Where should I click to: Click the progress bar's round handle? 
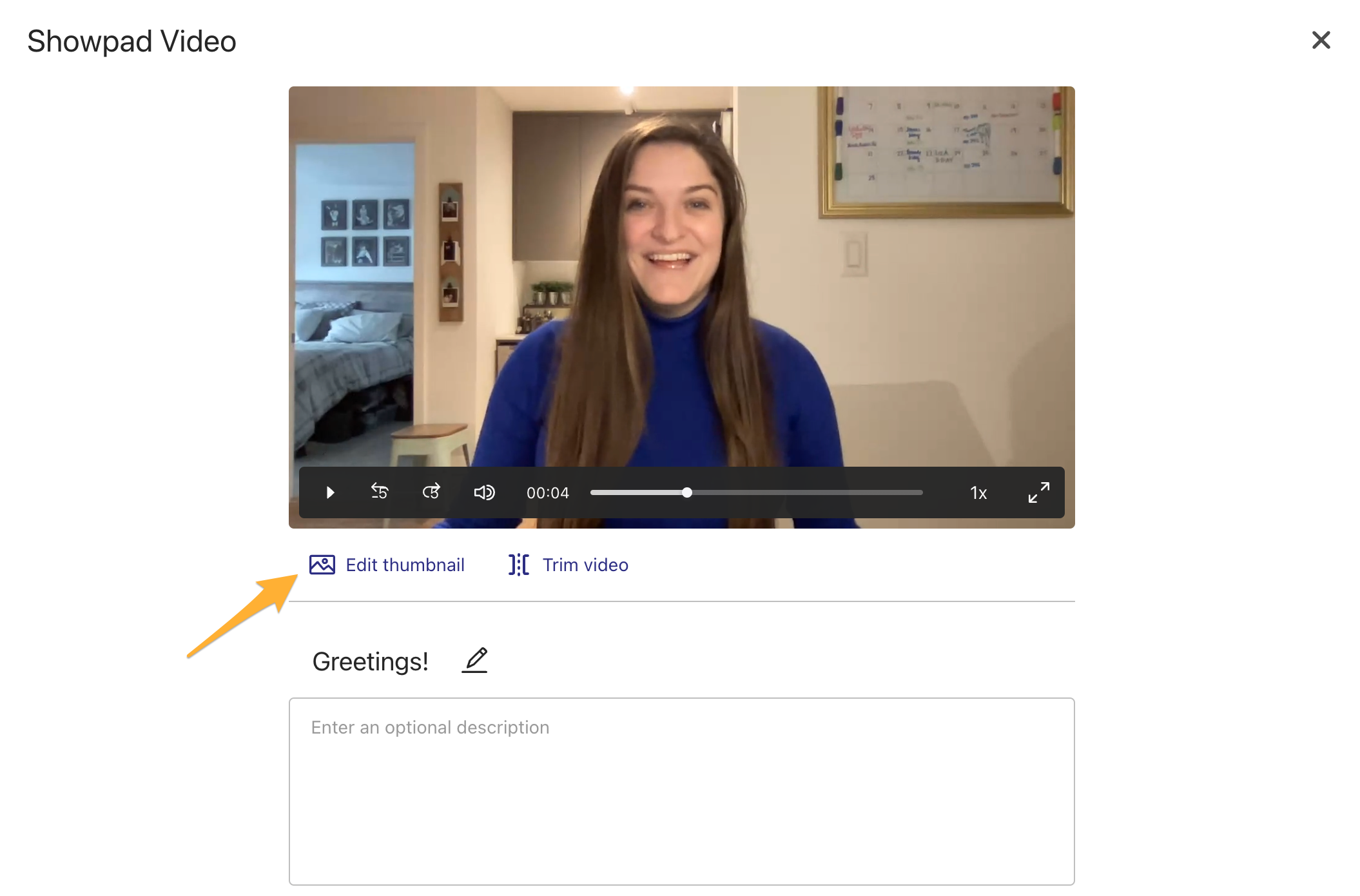687,492
